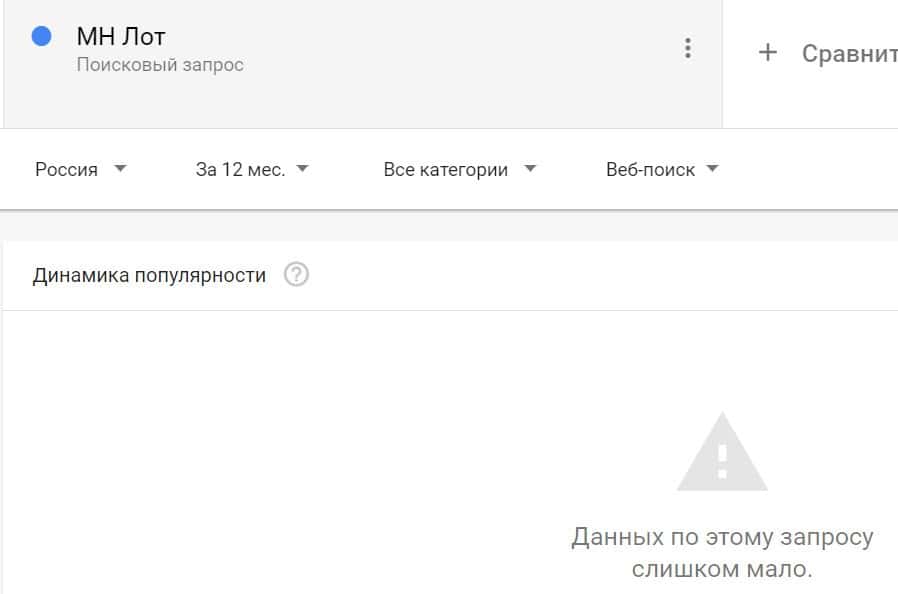The width and height of the screenshot is (898, 594).
Task: Expand the Россия dropdown arrow
Action: (x=120, y=168)
